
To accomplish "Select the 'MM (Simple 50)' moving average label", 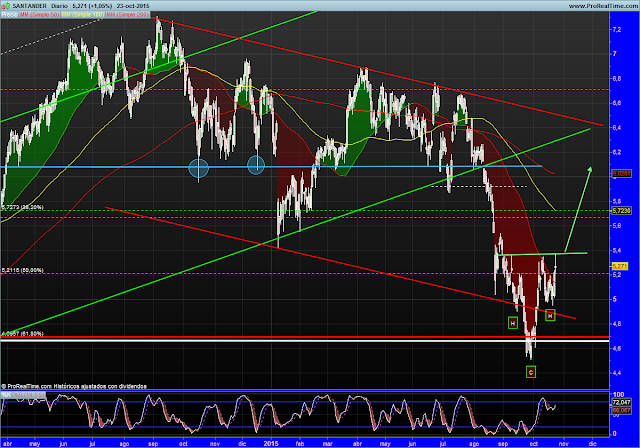I will click(x=40, y=14).
